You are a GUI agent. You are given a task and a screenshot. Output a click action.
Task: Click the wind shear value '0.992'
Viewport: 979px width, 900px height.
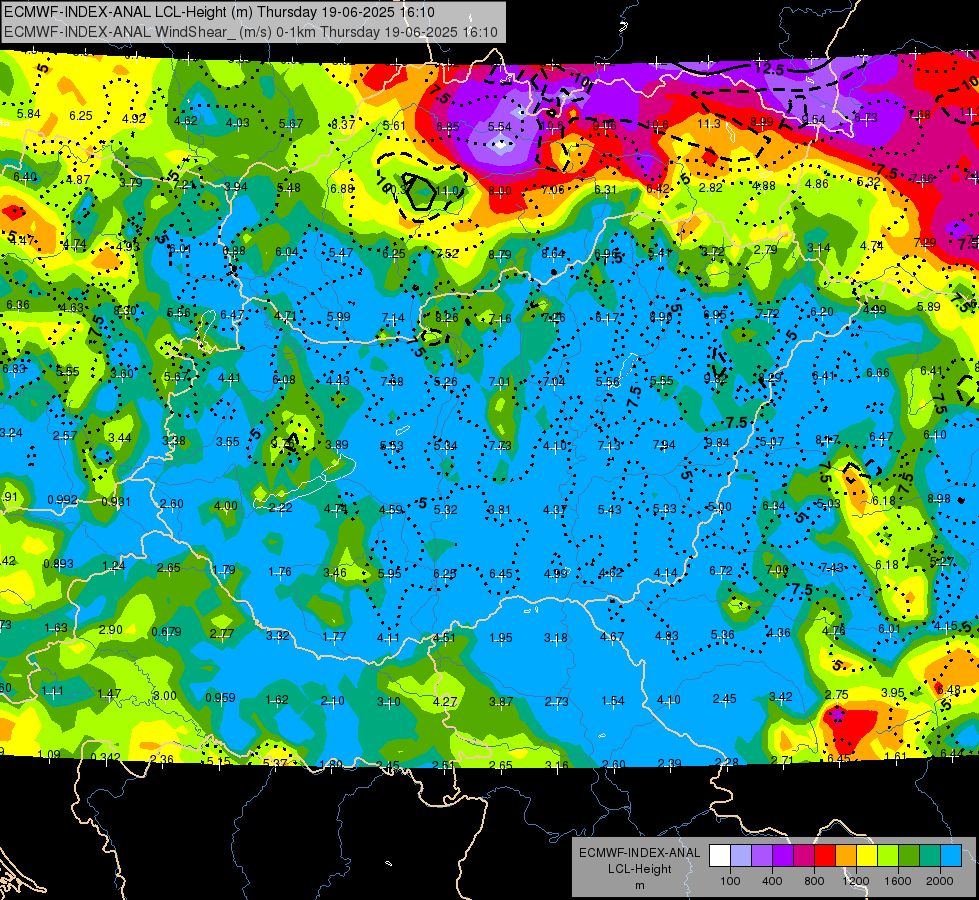tap(62, 500)
